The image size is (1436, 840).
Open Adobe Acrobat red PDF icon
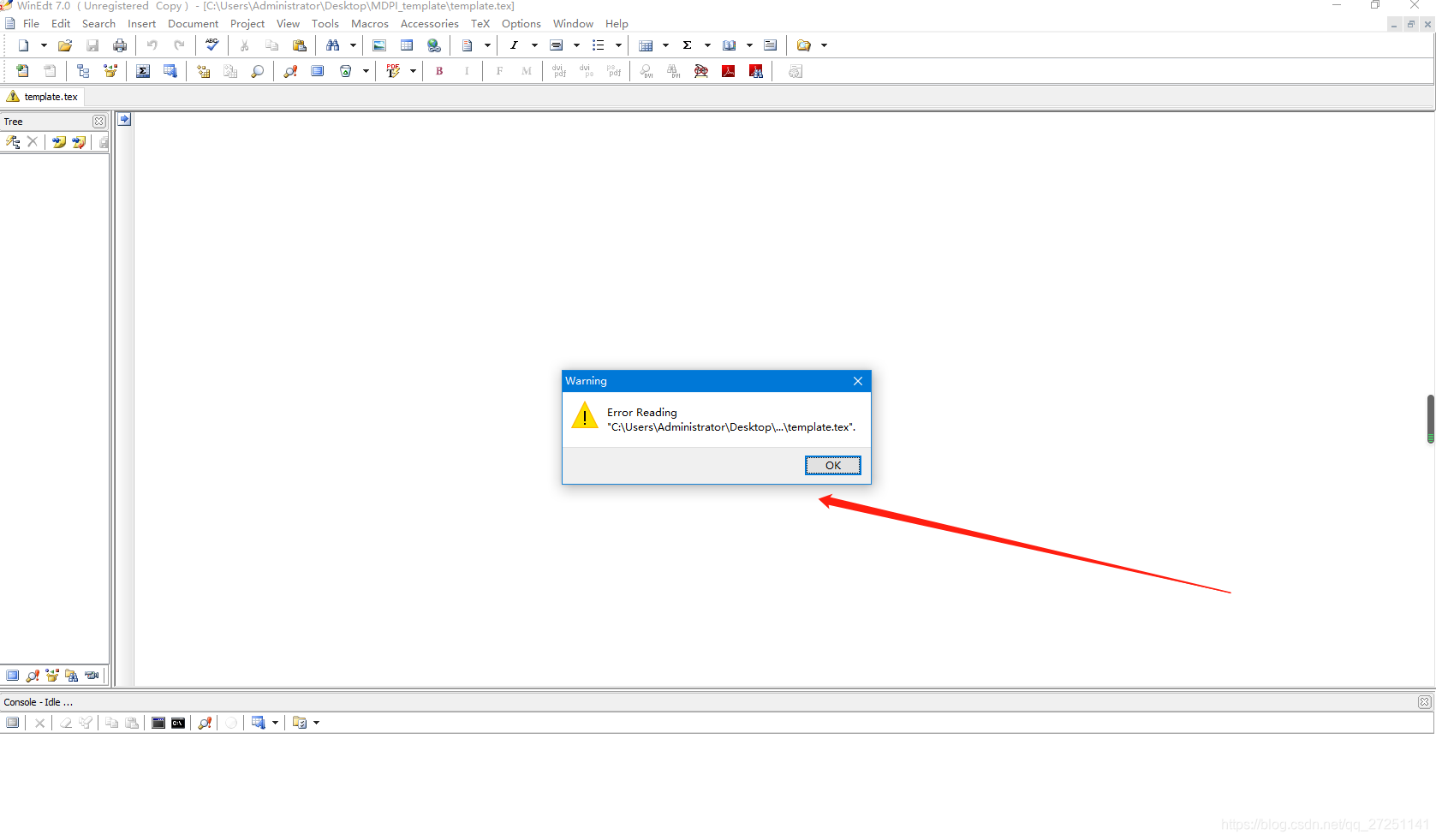(x=729, y=71)
